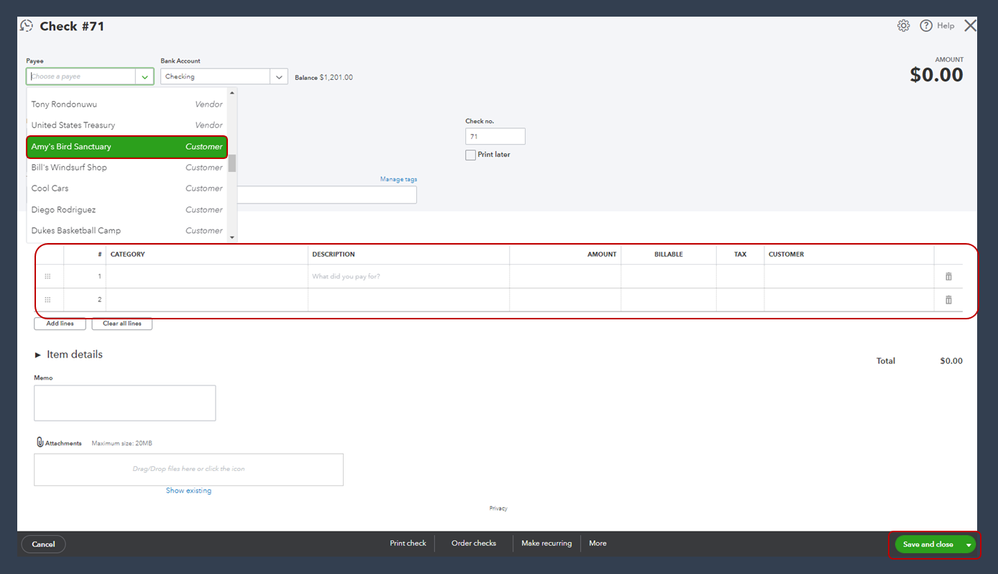Delete line 1 using trash icon
Image resolution: width=998 pixels, height=574 pixels.
(x=948, y=276)
